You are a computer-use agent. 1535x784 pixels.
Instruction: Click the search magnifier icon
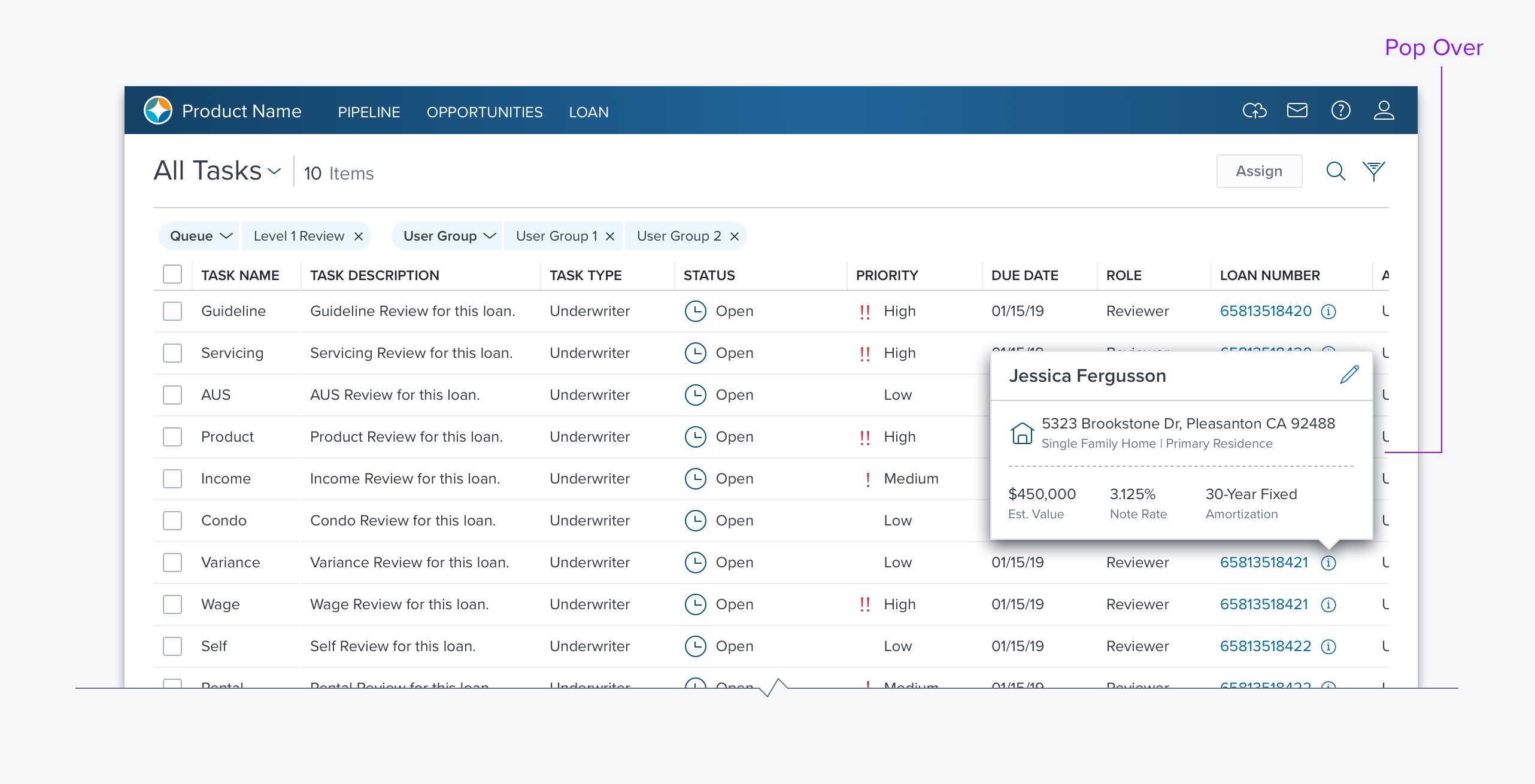[x=1336, y=172]
